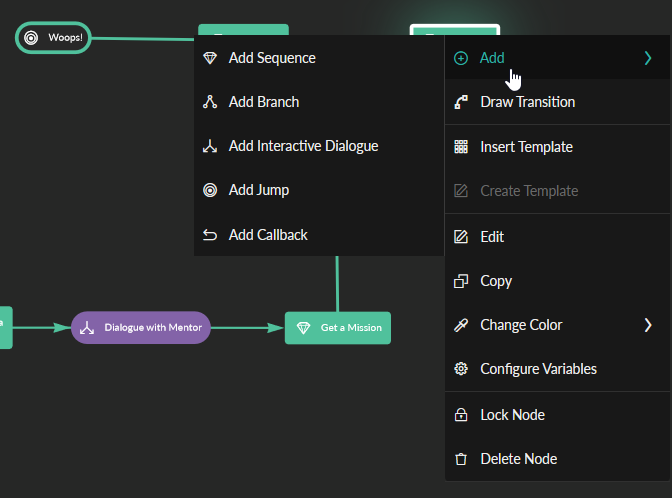Click the eyedropper icon for Change Color
Screen dimensions: 672x498
tap(461, 325)
